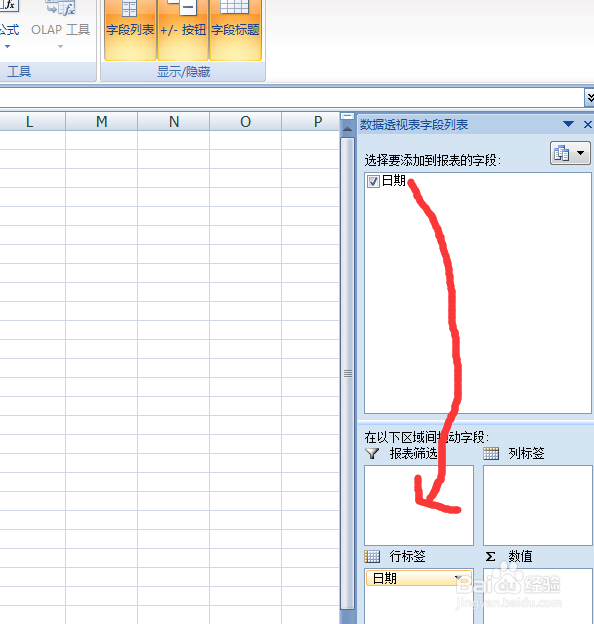Click the 行标签 row labels icon
Screen dimensions: 594x624
372,556
